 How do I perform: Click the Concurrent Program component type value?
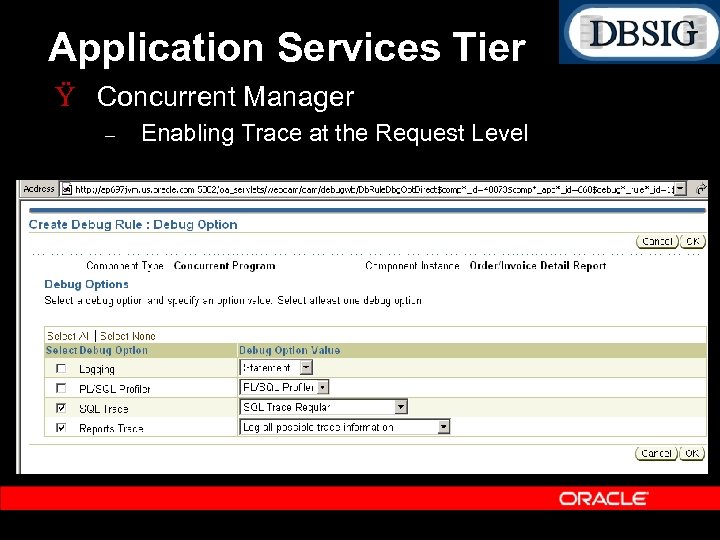point(225,266)
